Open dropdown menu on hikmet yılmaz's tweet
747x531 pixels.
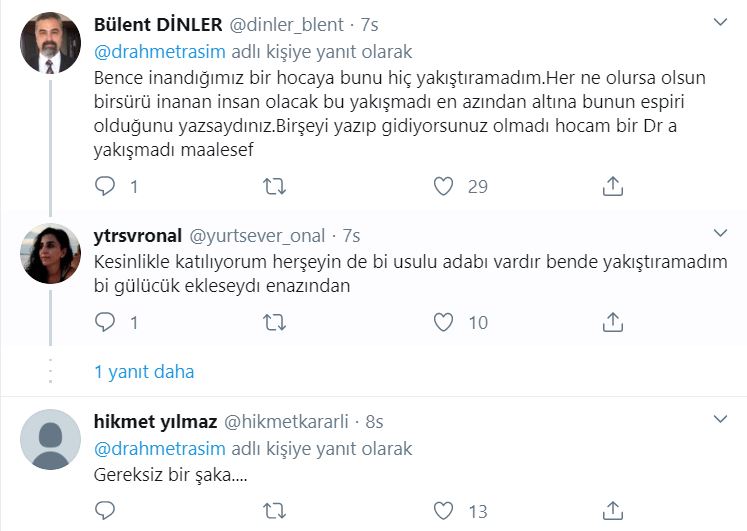coord(719,420)
